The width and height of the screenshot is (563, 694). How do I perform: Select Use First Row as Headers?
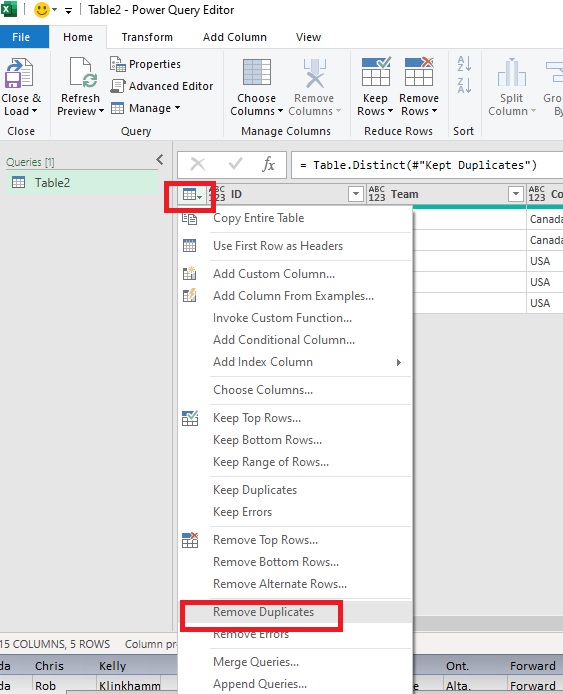[x=295, y=246]
